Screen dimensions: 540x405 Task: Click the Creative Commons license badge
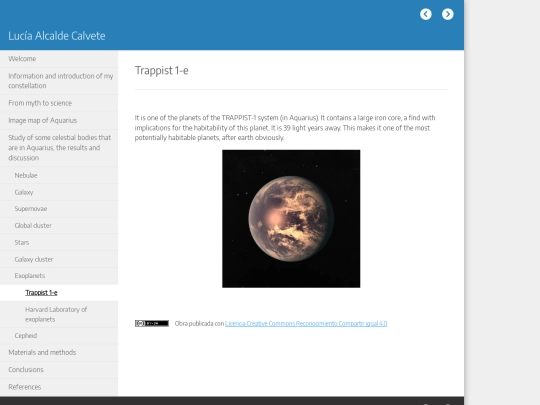coord(152,323)
